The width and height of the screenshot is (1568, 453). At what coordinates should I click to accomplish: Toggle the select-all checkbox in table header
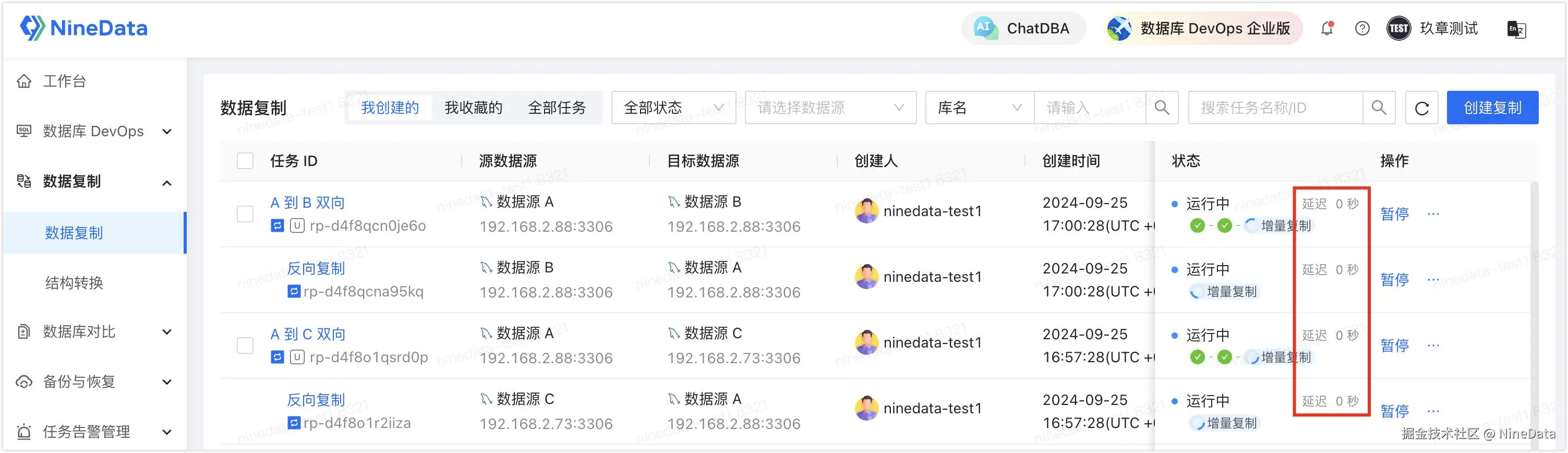pyautogui.click(x=245, y=161)
